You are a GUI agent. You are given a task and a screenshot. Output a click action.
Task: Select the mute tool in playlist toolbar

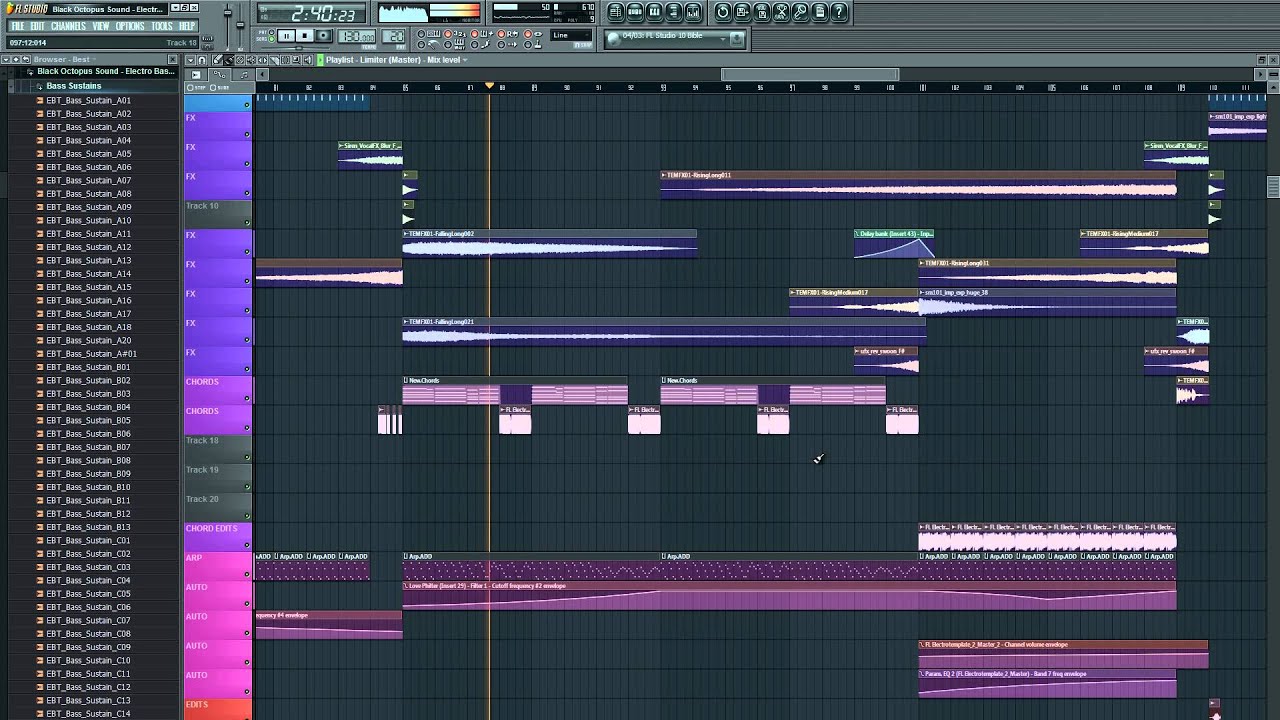coord(251,60)
